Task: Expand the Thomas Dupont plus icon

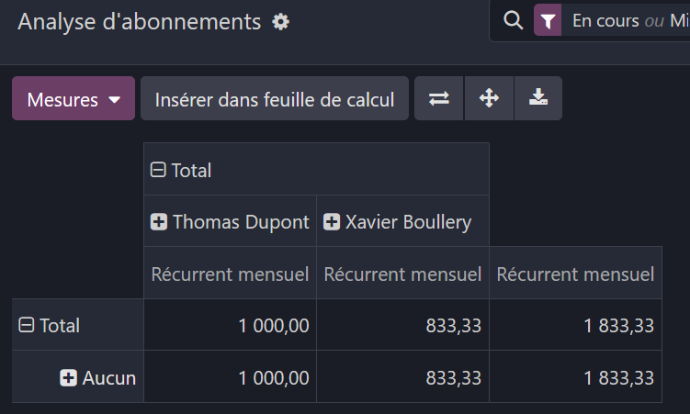Action: [x=158, y=222]
